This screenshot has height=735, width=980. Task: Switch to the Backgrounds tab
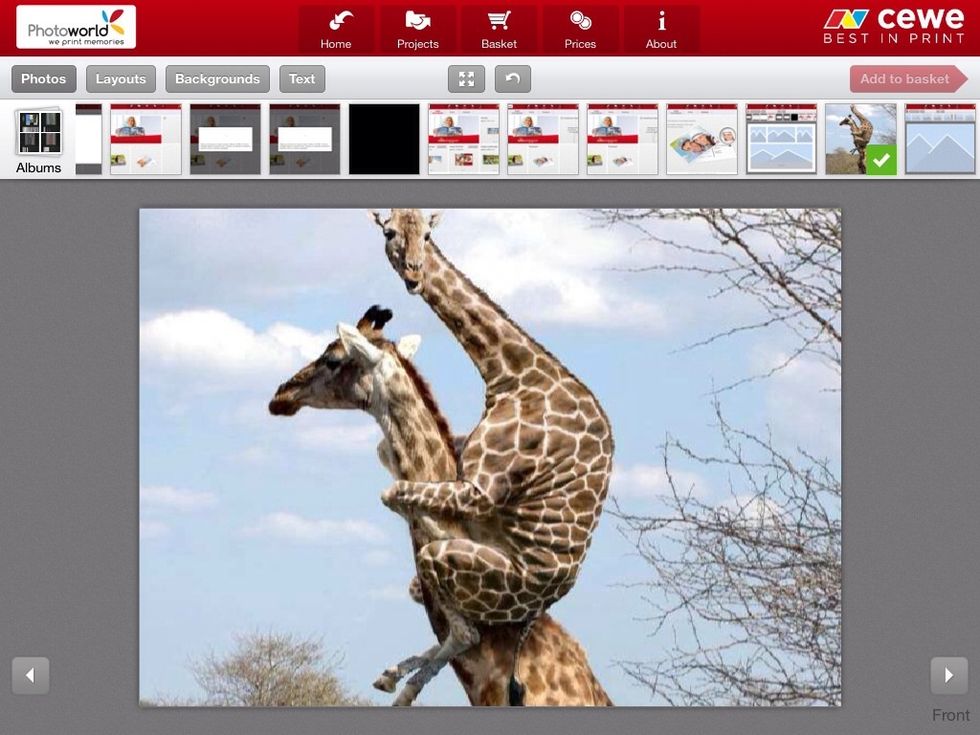[217, 79]
